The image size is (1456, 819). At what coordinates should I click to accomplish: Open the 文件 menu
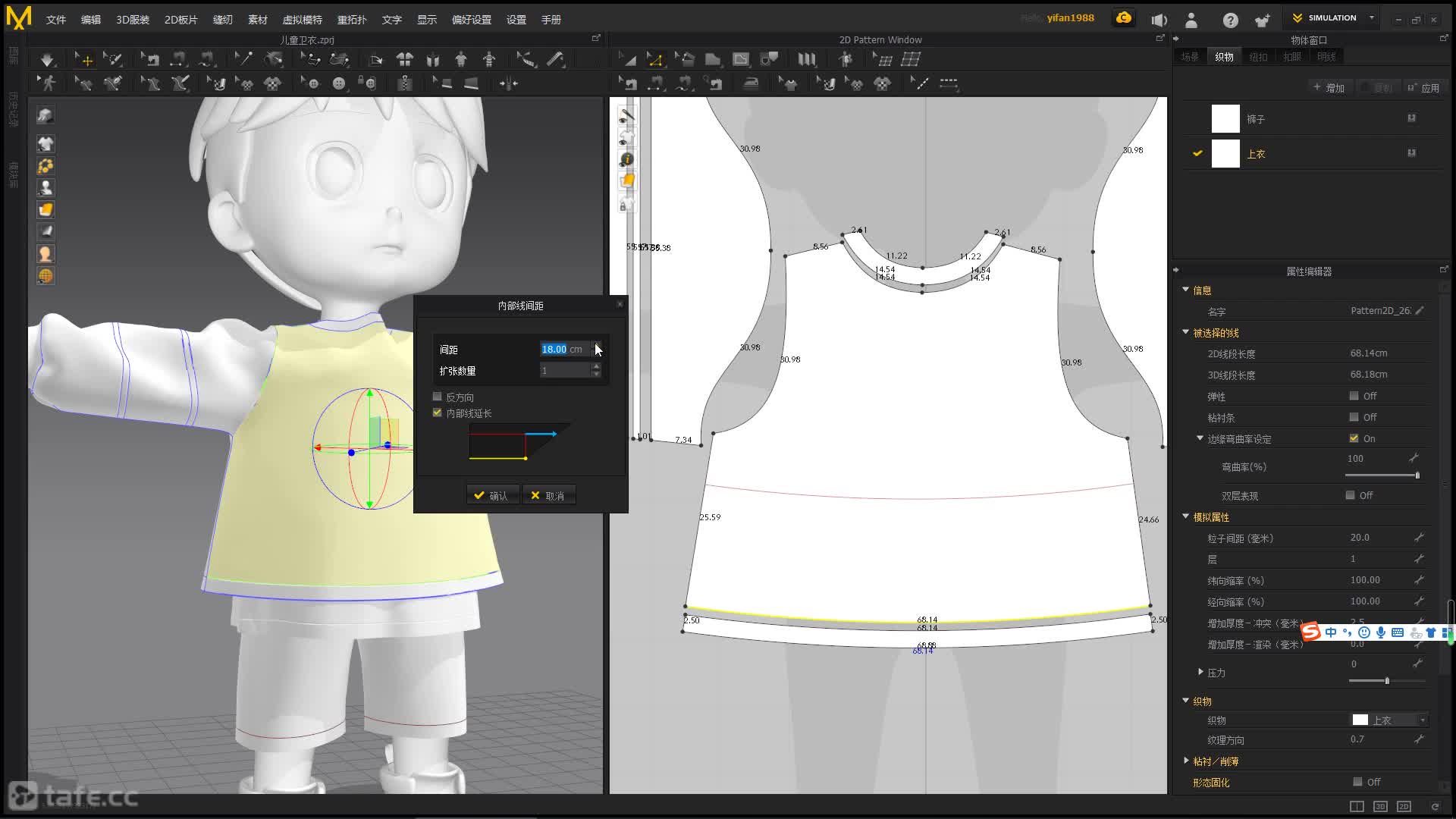coord(56,20)
